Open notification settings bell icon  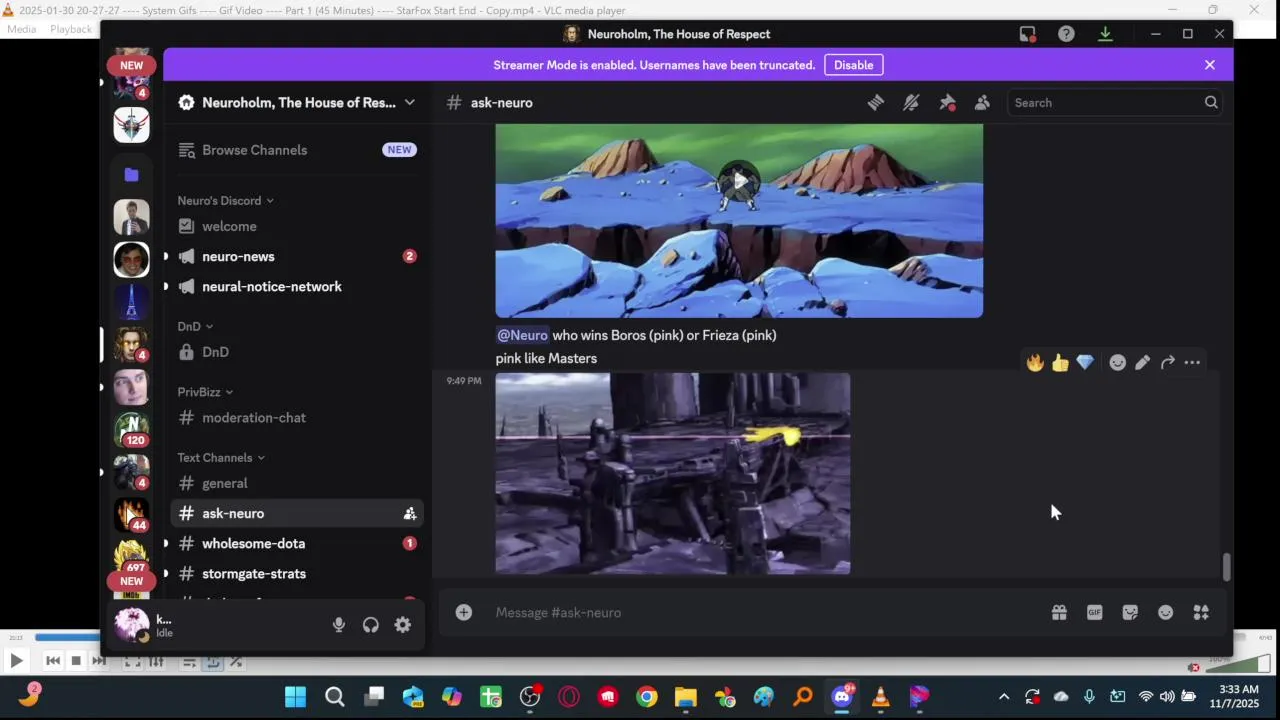point(910,102)
